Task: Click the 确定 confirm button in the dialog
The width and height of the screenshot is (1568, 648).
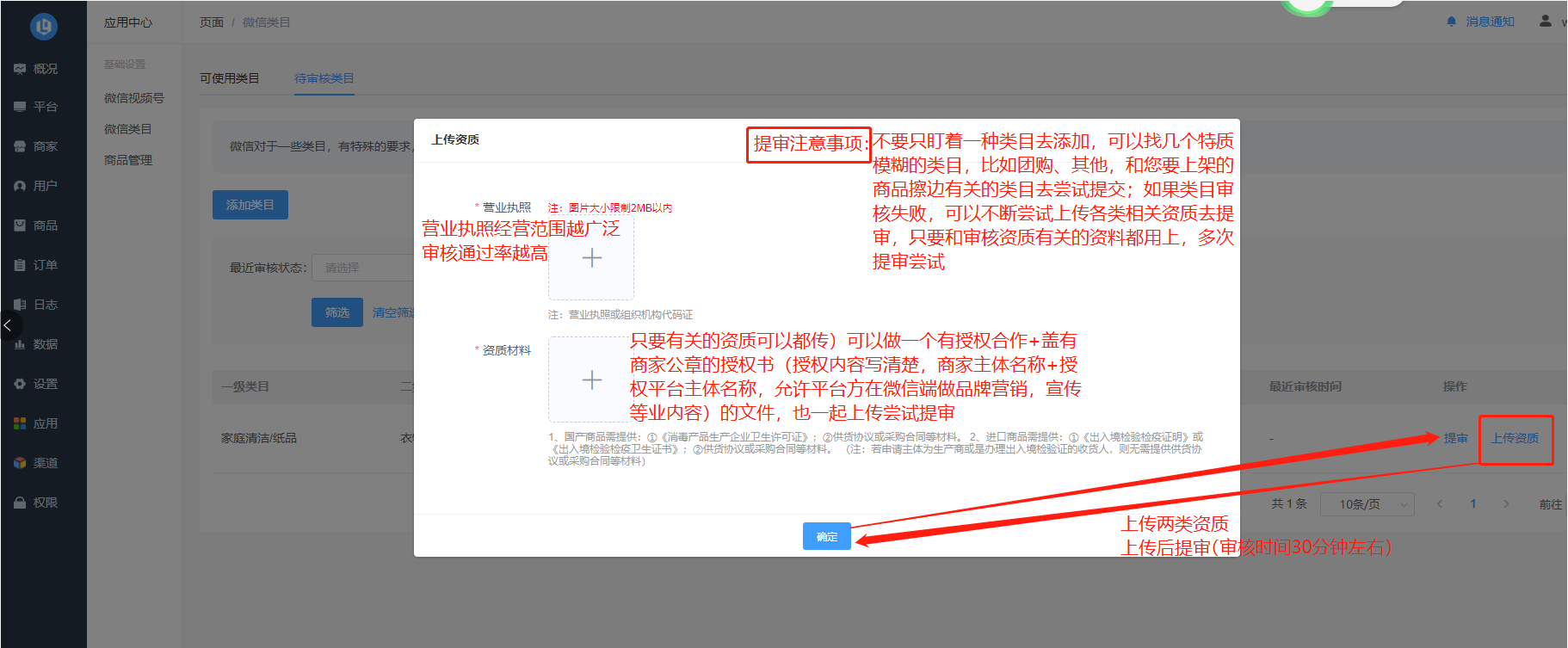Action: coord(827,536)
